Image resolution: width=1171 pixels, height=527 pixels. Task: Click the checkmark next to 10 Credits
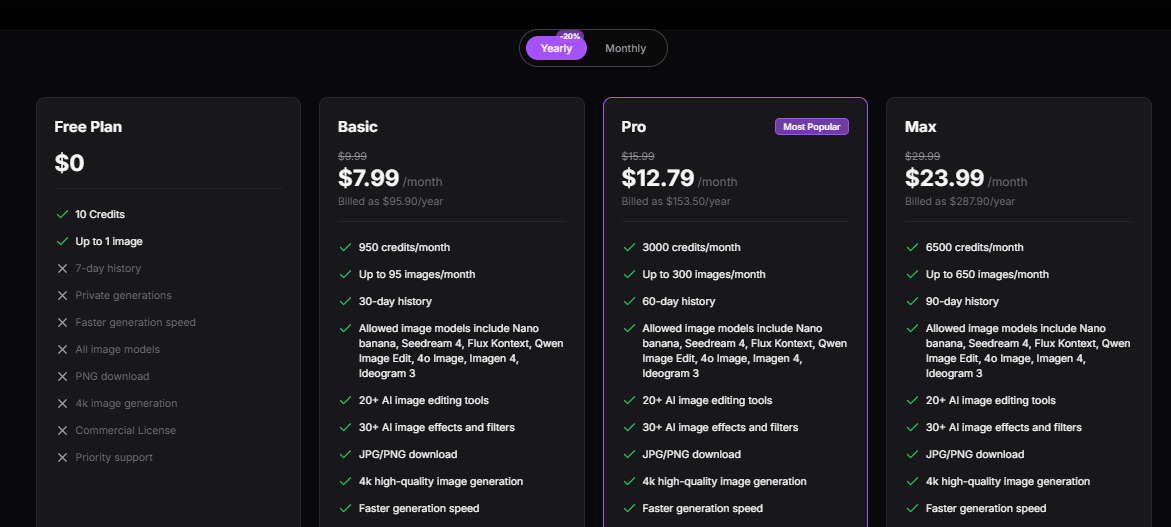click(x=62, y=214)
